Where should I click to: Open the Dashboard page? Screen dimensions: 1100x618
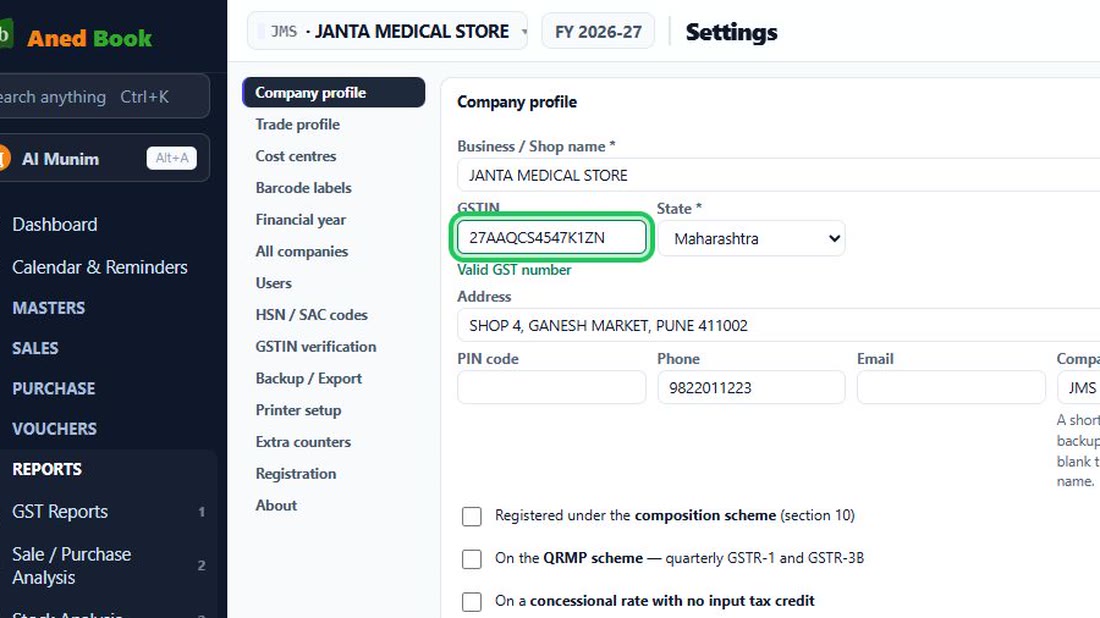pyautogui.click(x=55, y=224)
